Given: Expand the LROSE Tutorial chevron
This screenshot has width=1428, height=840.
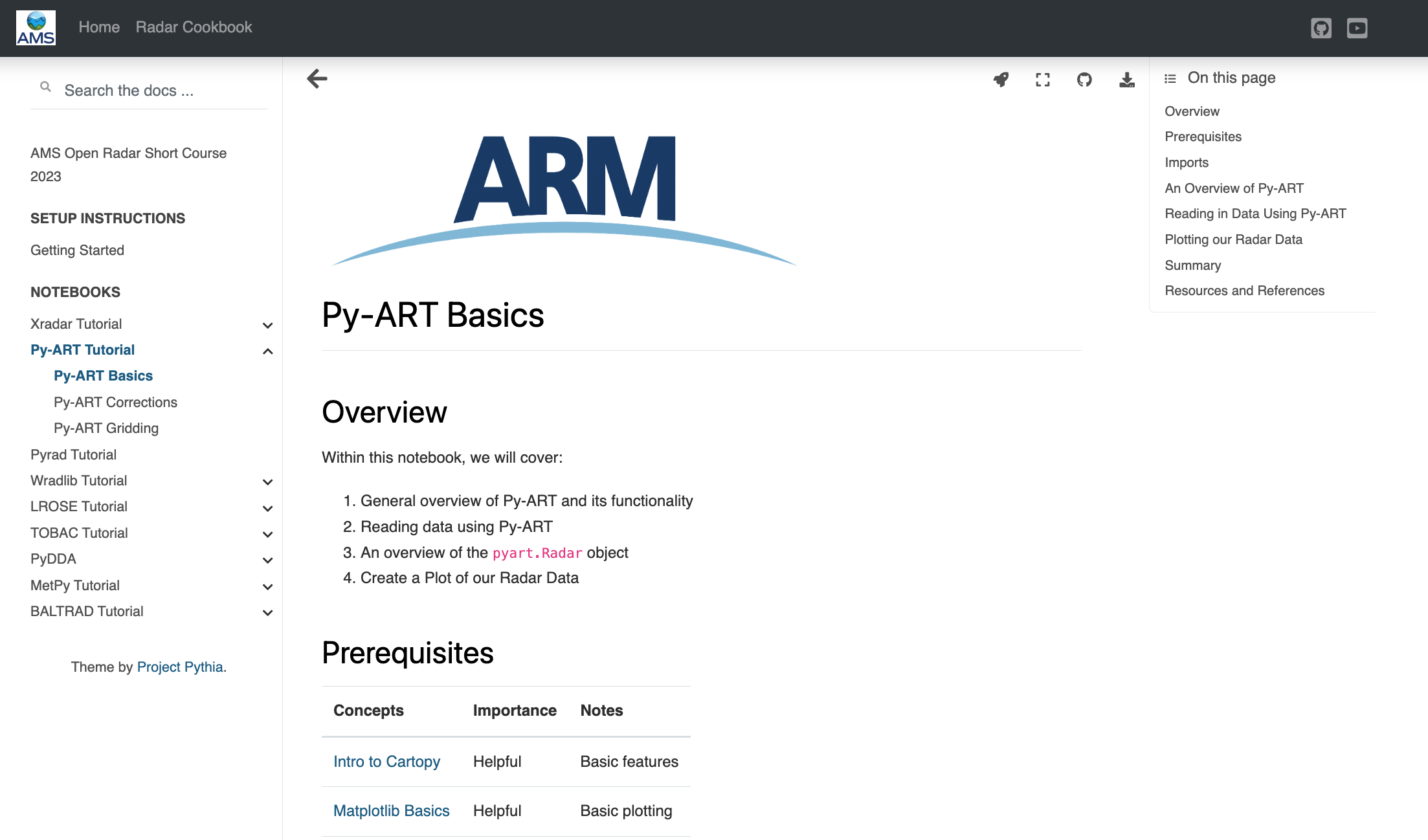Looking at the screenshot, I should (267, 508).
